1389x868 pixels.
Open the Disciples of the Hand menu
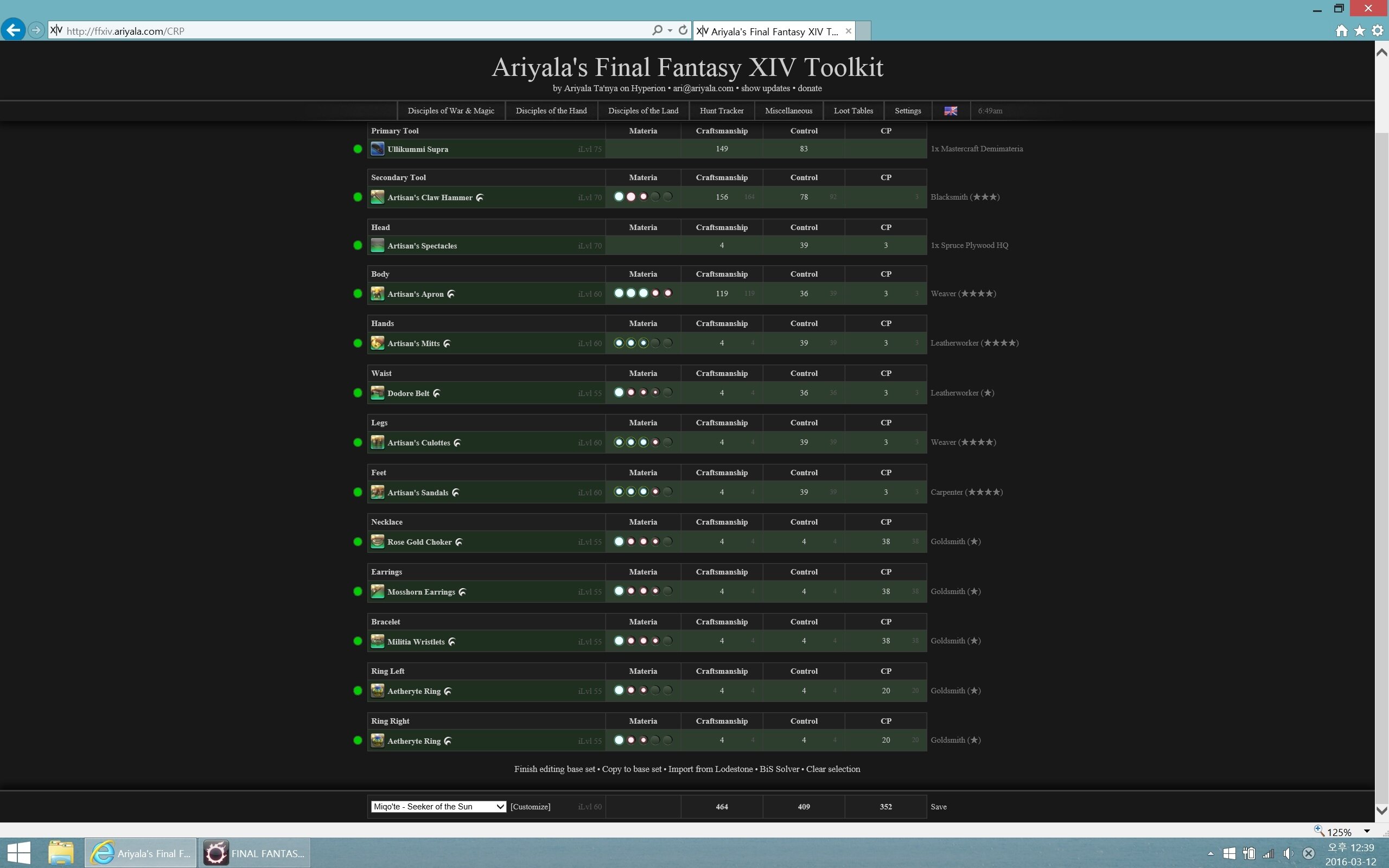point(551,111)
